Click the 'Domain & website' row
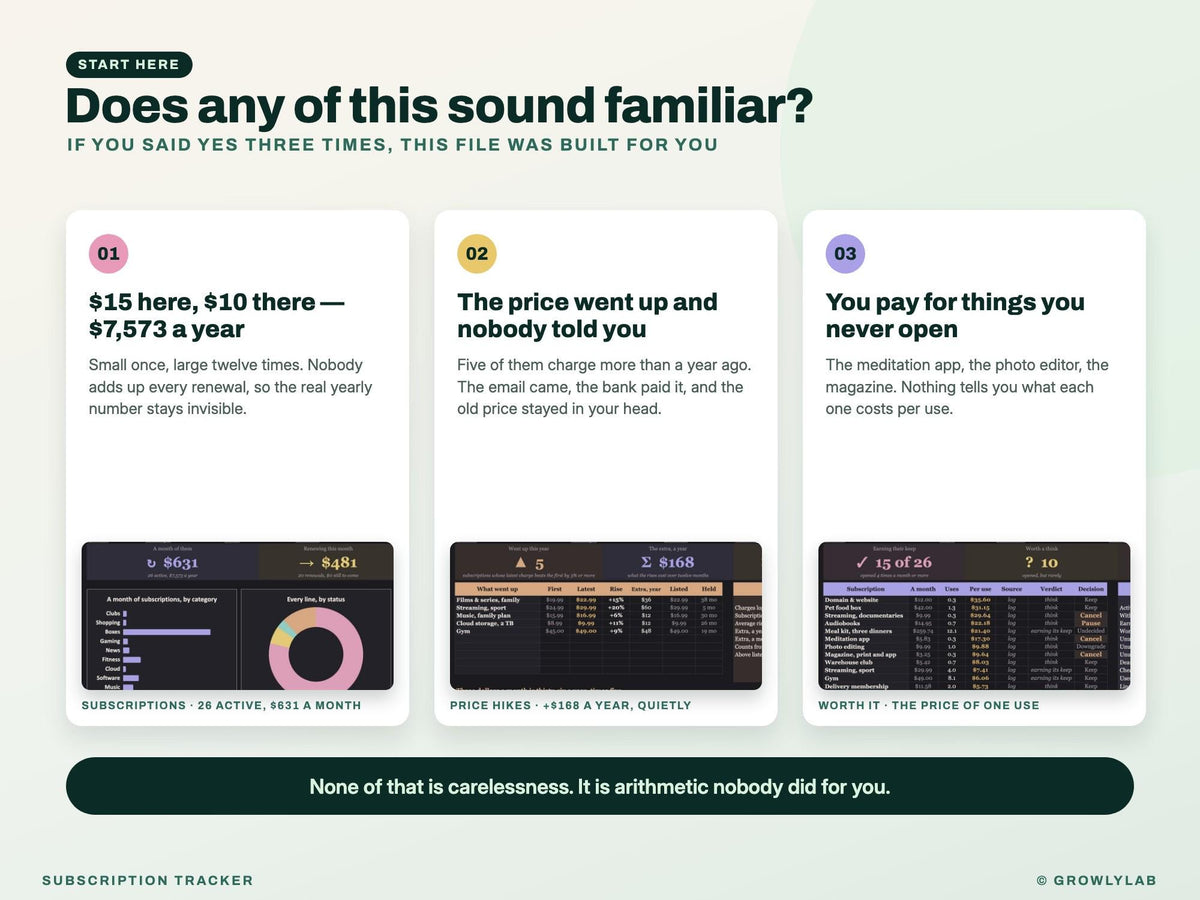1200x900 pixels. click(x=964, y=600)
